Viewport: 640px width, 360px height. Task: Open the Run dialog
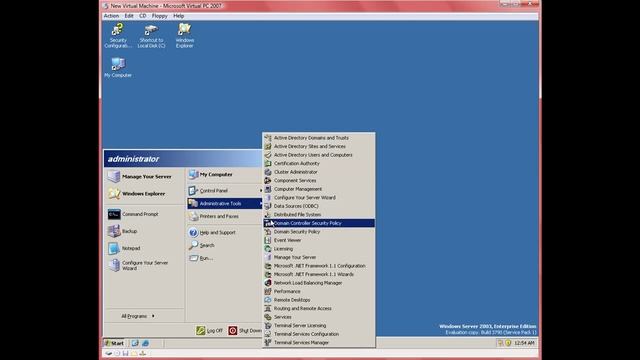(x=224, y=258)
